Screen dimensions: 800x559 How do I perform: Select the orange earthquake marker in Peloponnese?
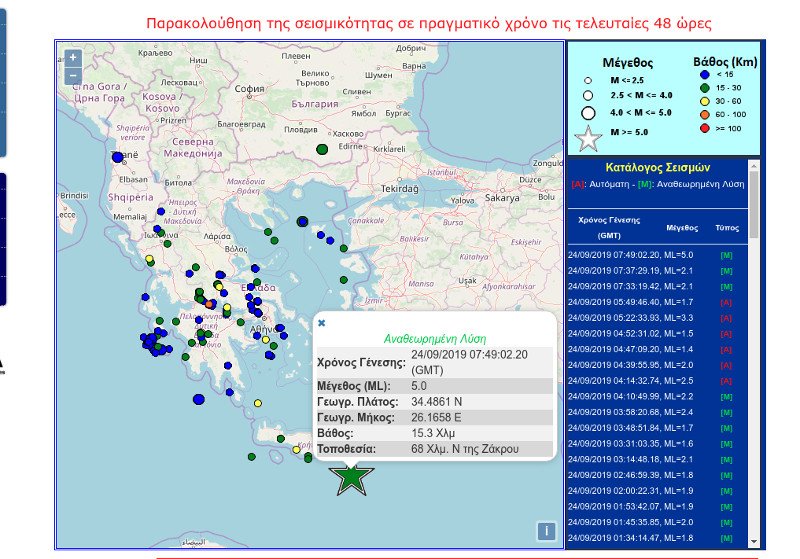click(x=209, y=304)
